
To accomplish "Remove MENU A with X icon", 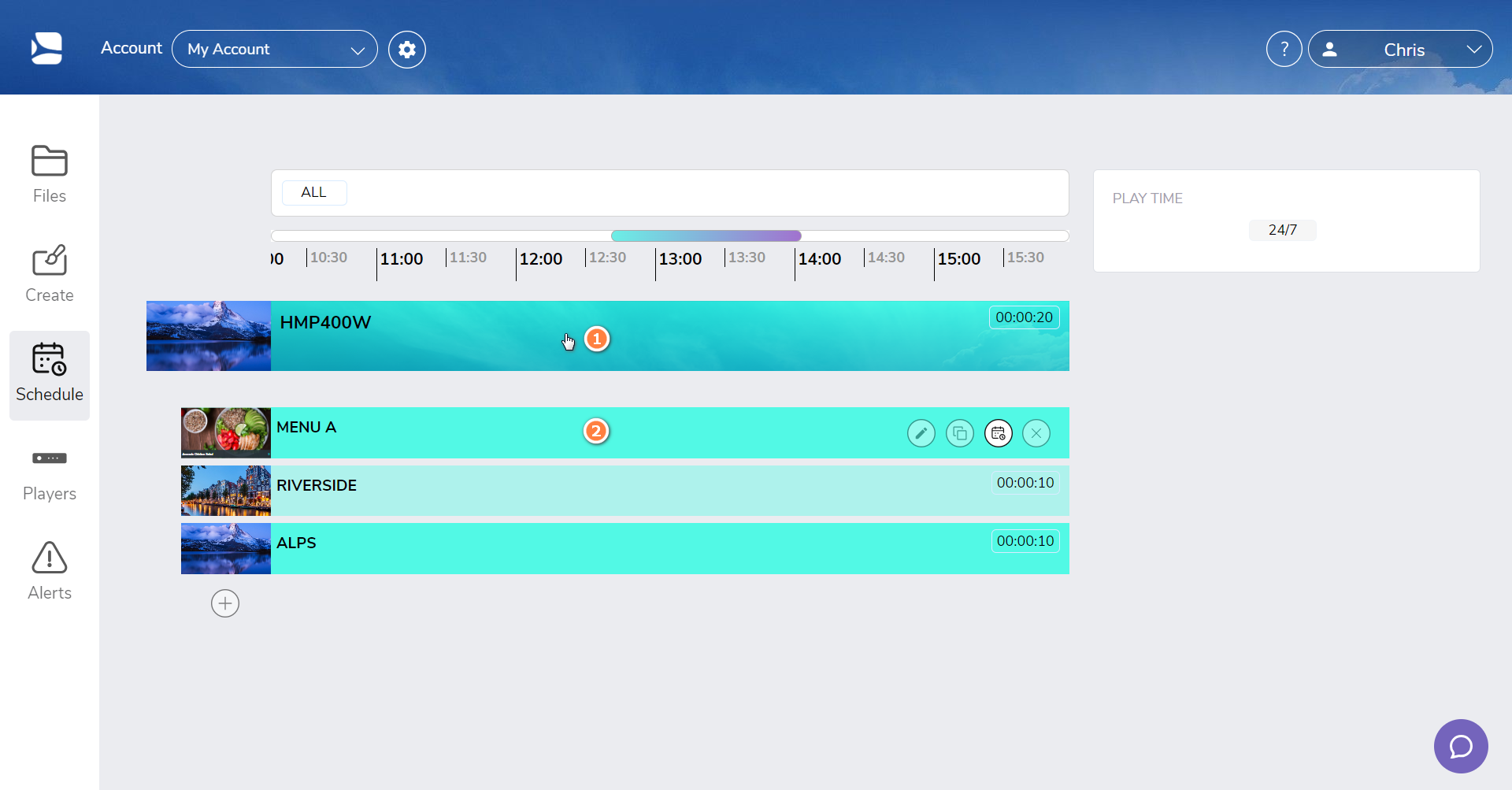I will tap(1036, 433).
